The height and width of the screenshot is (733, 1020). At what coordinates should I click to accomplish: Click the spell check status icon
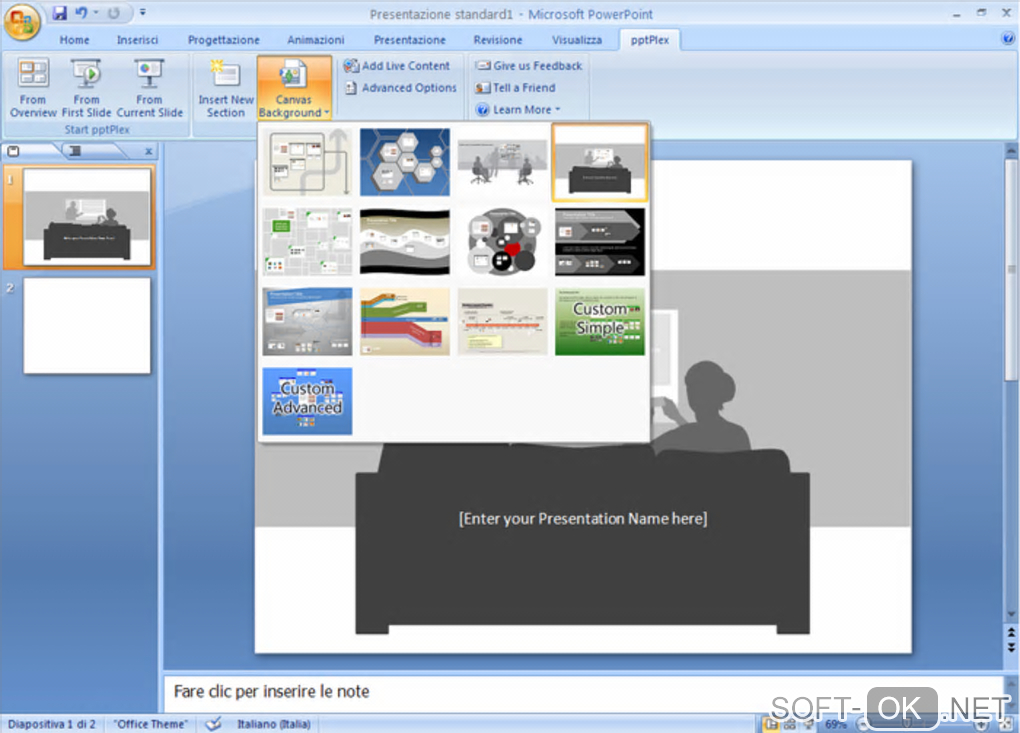click(213, 724)
